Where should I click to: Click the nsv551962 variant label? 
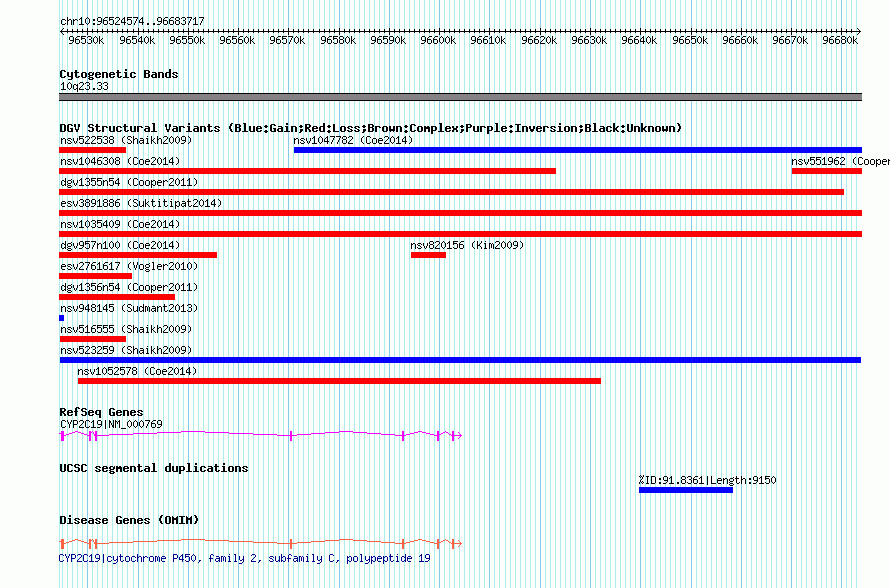pyautogui.click(x=841, y=161)
